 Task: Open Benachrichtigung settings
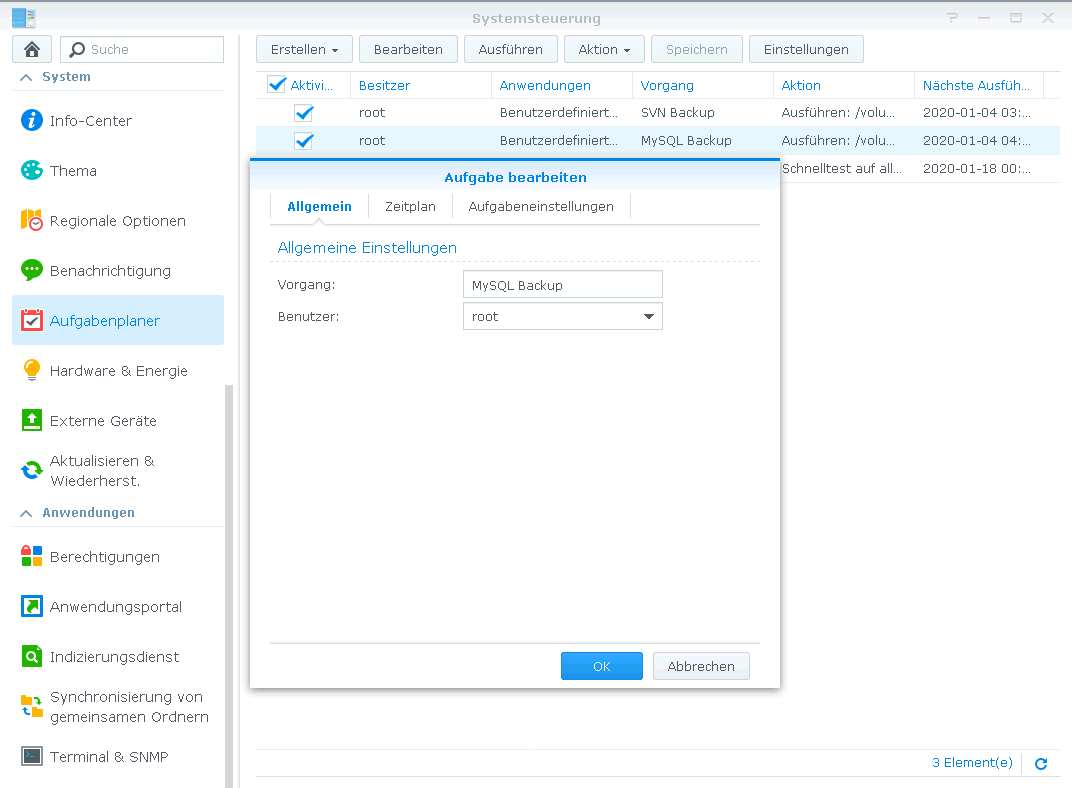[x=110, y=271]
